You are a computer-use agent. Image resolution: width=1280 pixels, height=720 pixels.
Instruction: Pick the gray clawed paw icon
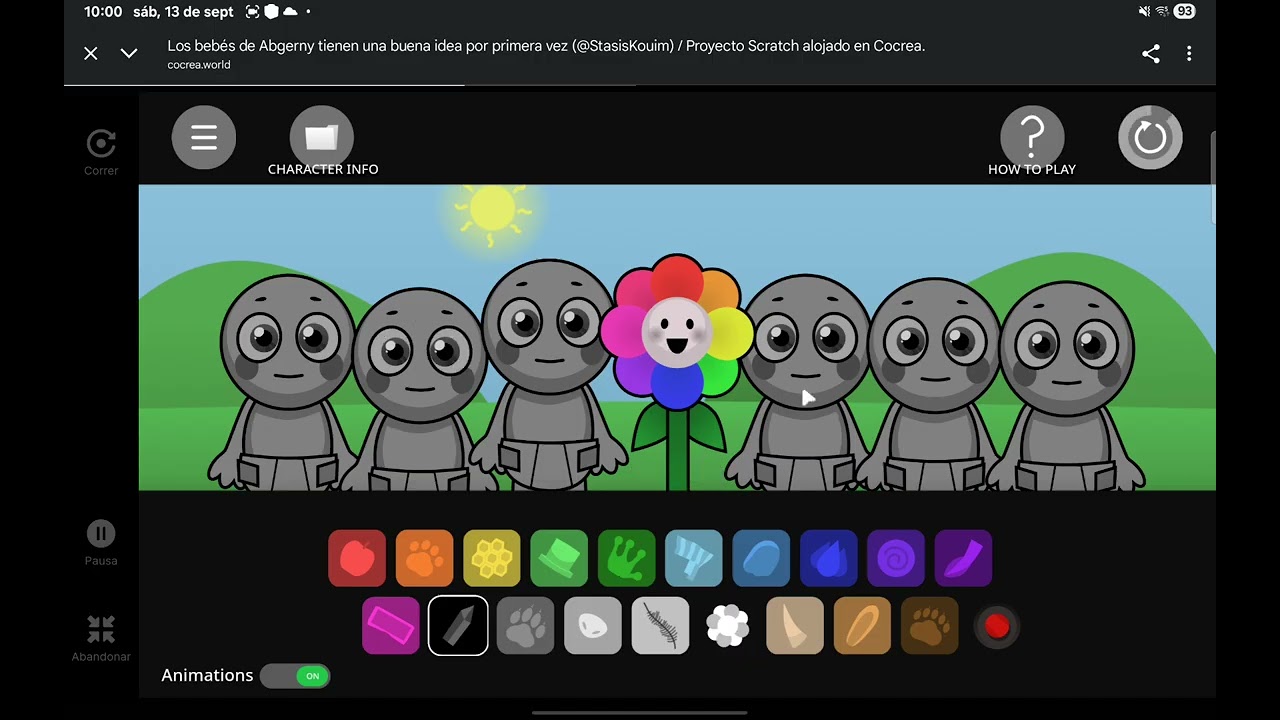click(x=525, y=626)
